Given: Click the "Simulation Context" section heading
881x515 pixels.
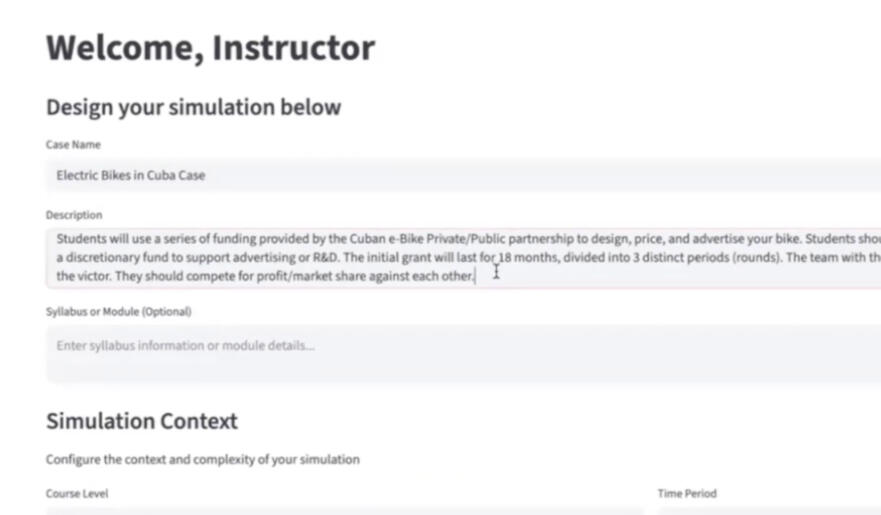Looking at the screenshot, I should coord(142,421).
